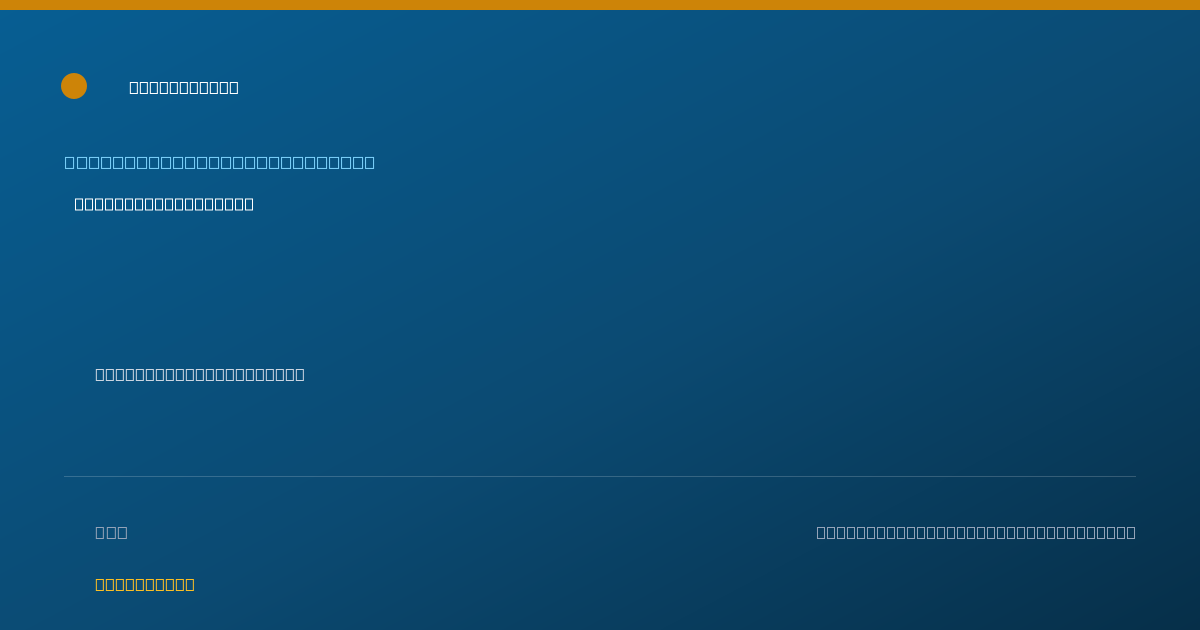Screen dimensions: 1200x630
Task: Click the bold white subtitle under the headline
Action: (x=164, y=204)
